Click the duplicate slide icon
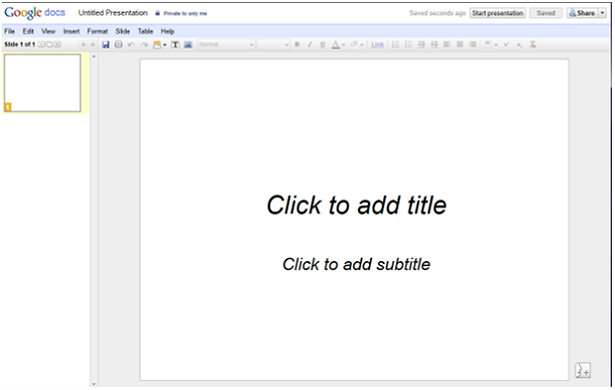 pos(49,45)
